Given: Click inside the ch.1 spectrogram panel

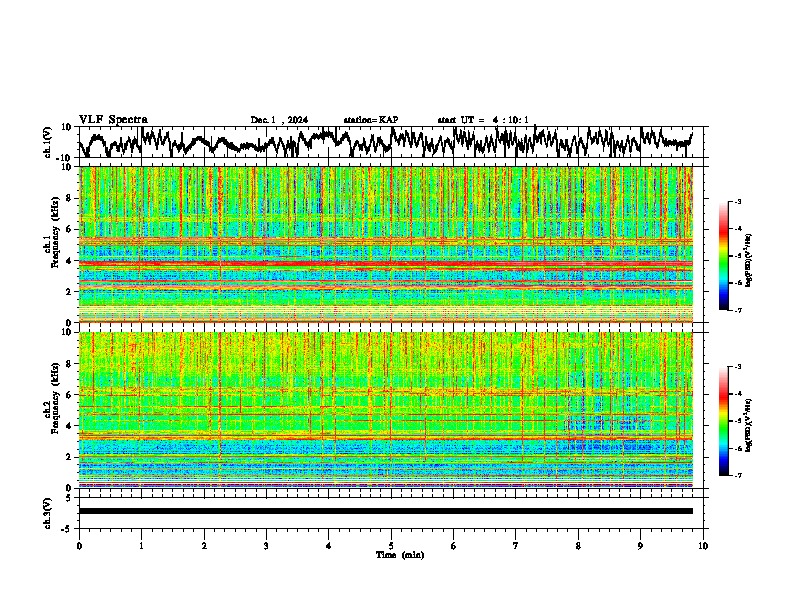Looking at the screenshot, I should [386, 244].
